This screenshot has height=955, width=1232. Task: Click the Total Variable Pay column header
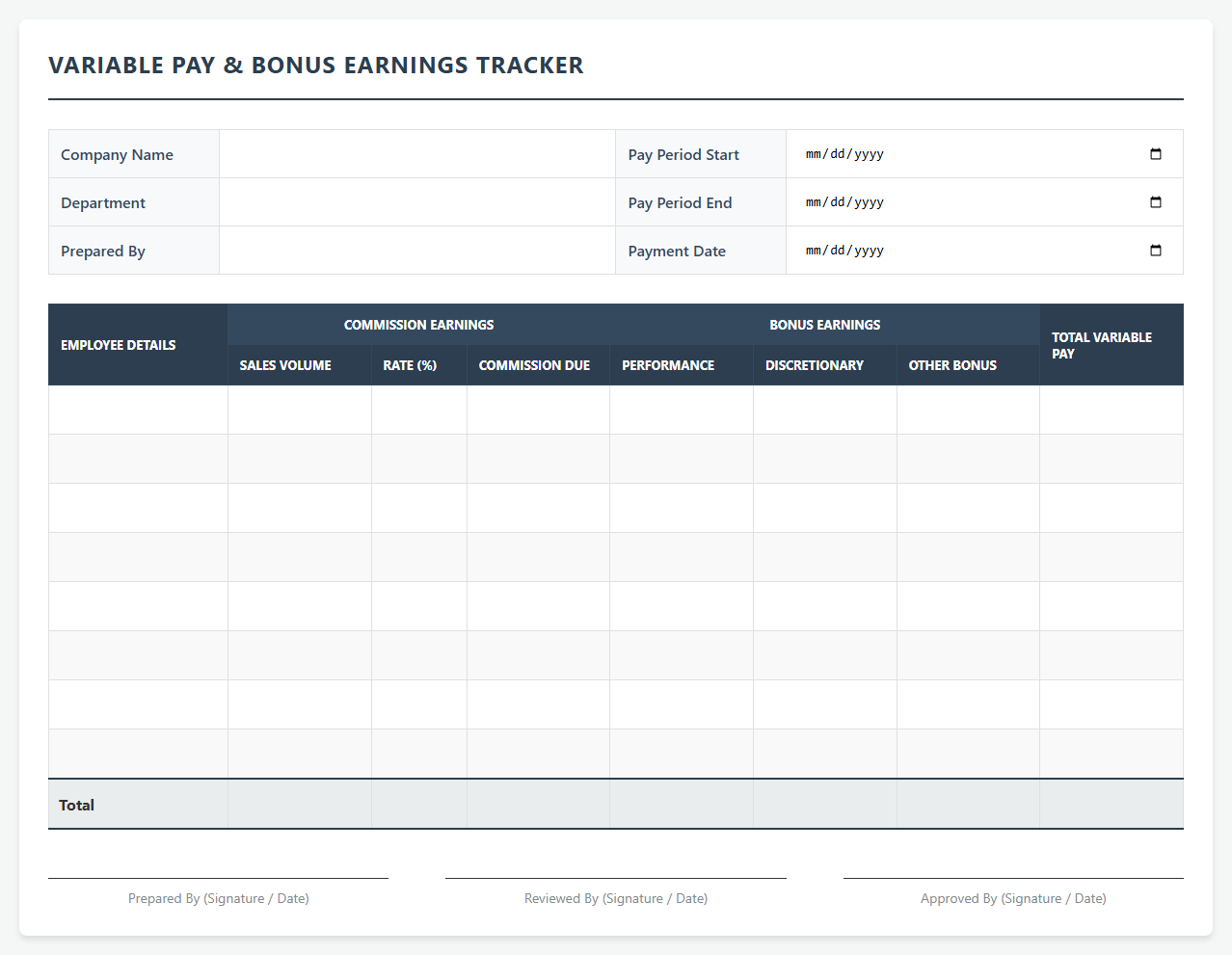coord(1111,345)
